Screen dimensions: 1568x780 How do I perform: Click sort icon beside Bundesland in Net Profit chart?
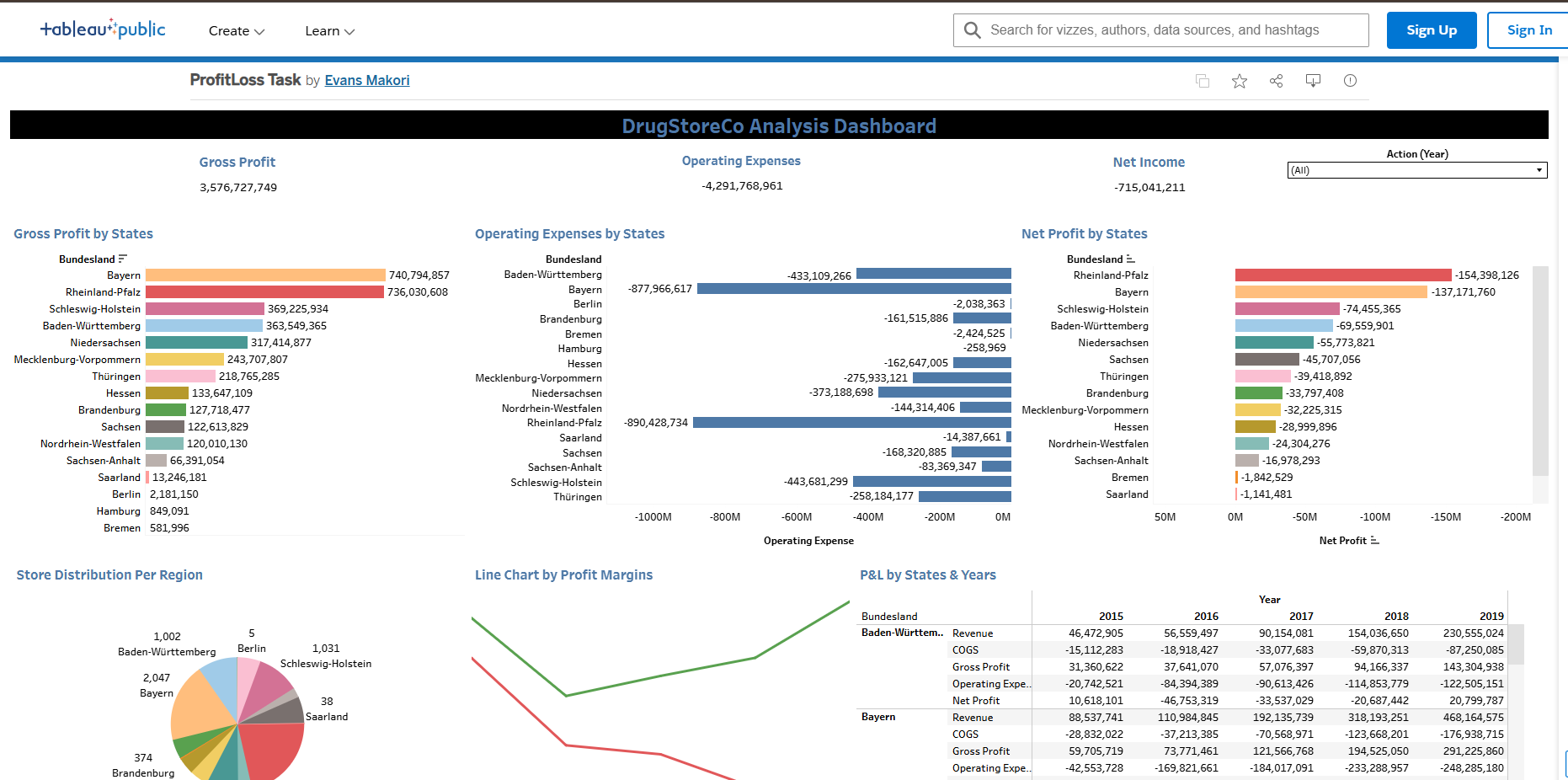pyautogui.click(x=1130, y=259)
